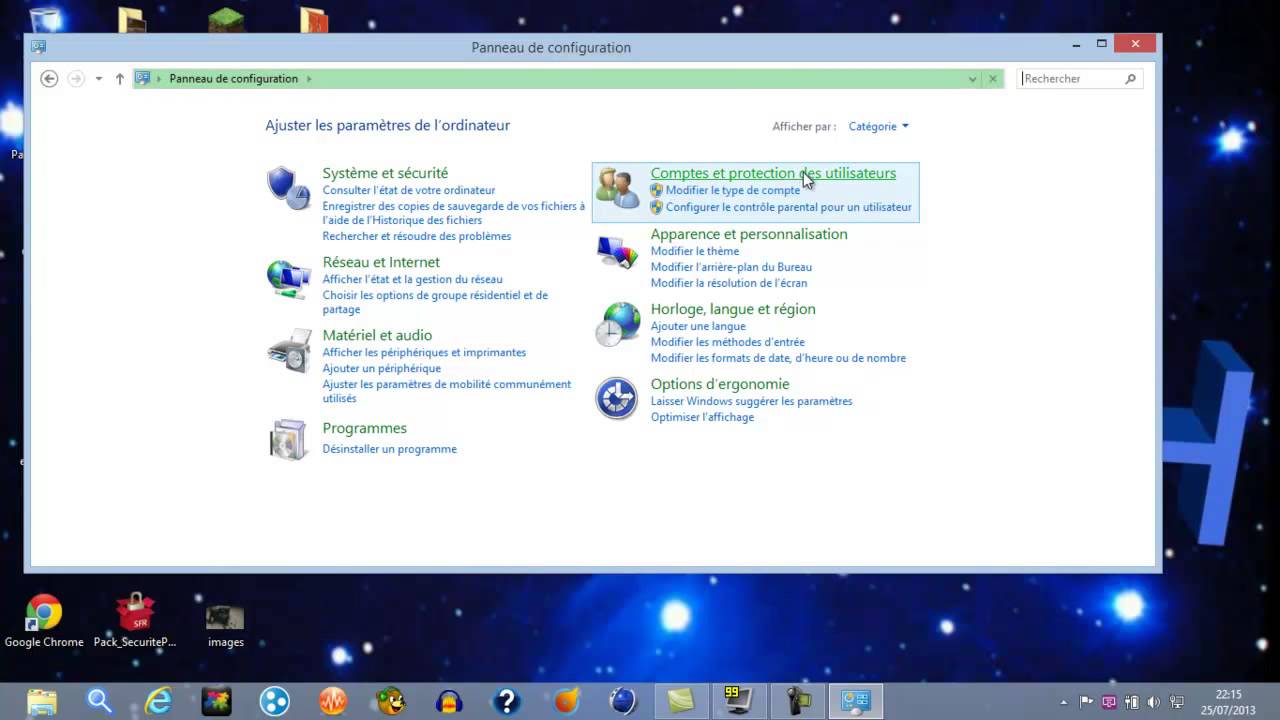The width and height of the screenshot is (1280, 720).
Task: Expand the address bar history dropdown
Action: [972, 78]
